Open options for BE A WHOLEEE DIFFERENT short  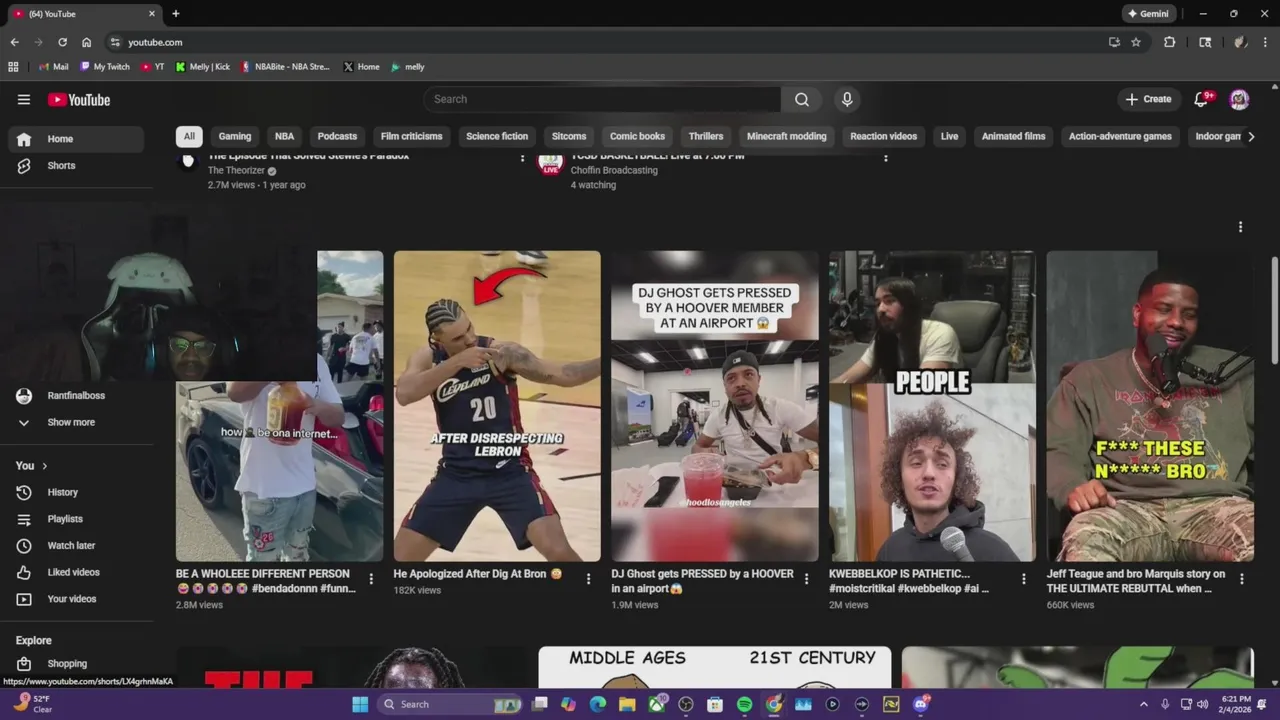point(371,579)
